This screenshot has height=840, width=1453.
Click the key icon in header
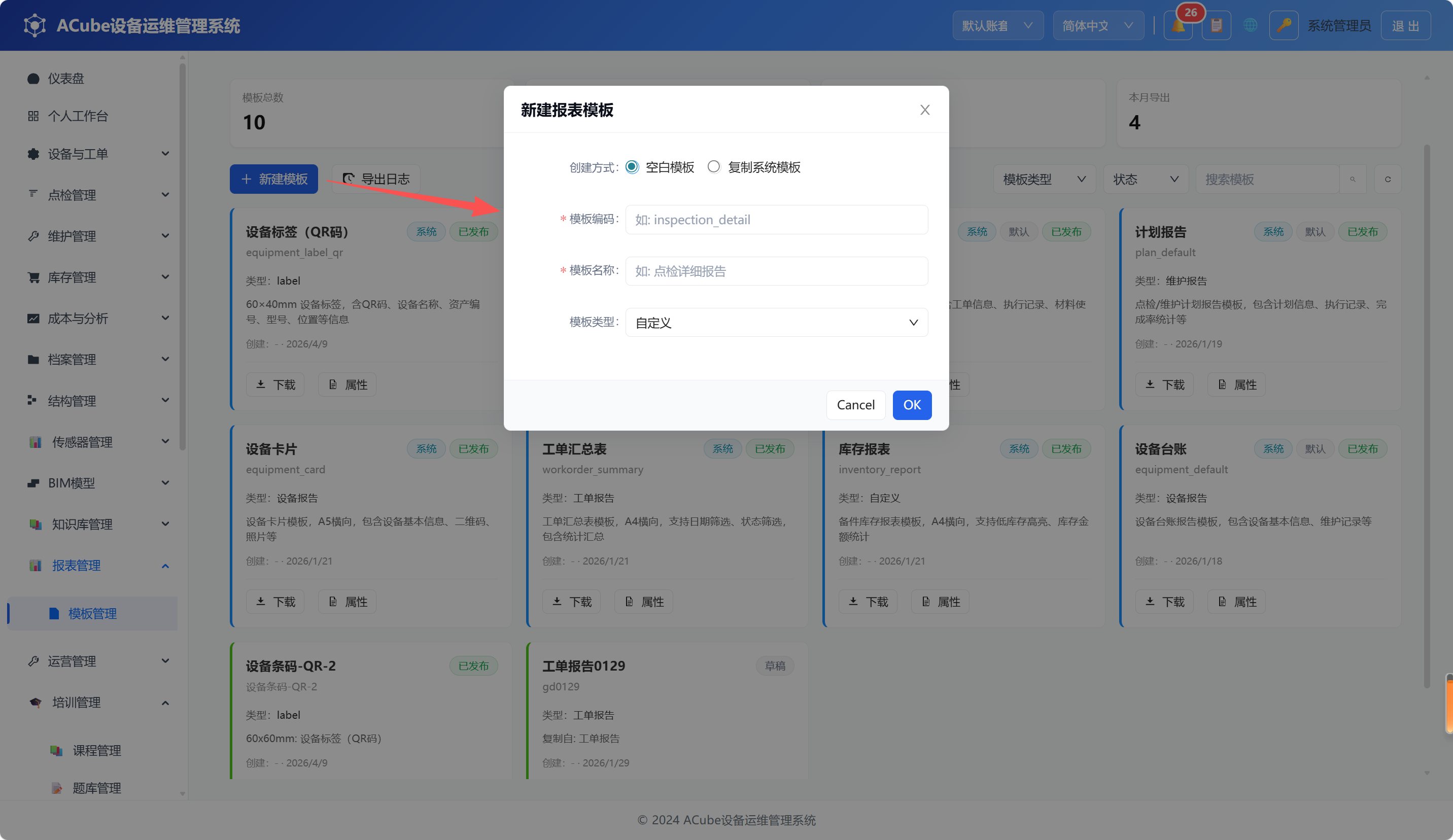(1284, 26)
